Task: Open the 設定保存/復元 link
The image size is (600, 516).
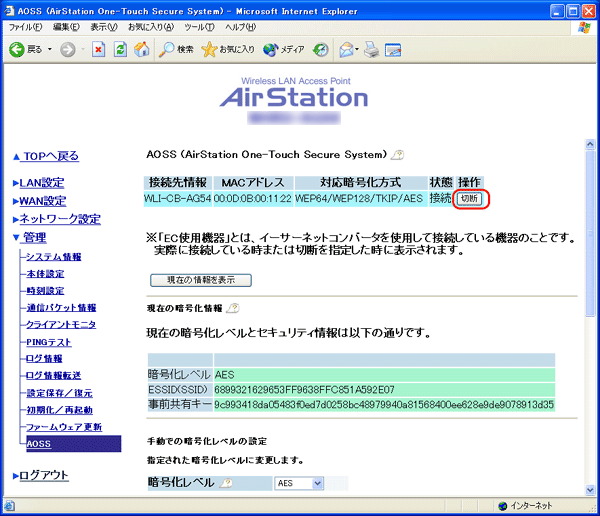Action: click(x=59, y=393)
